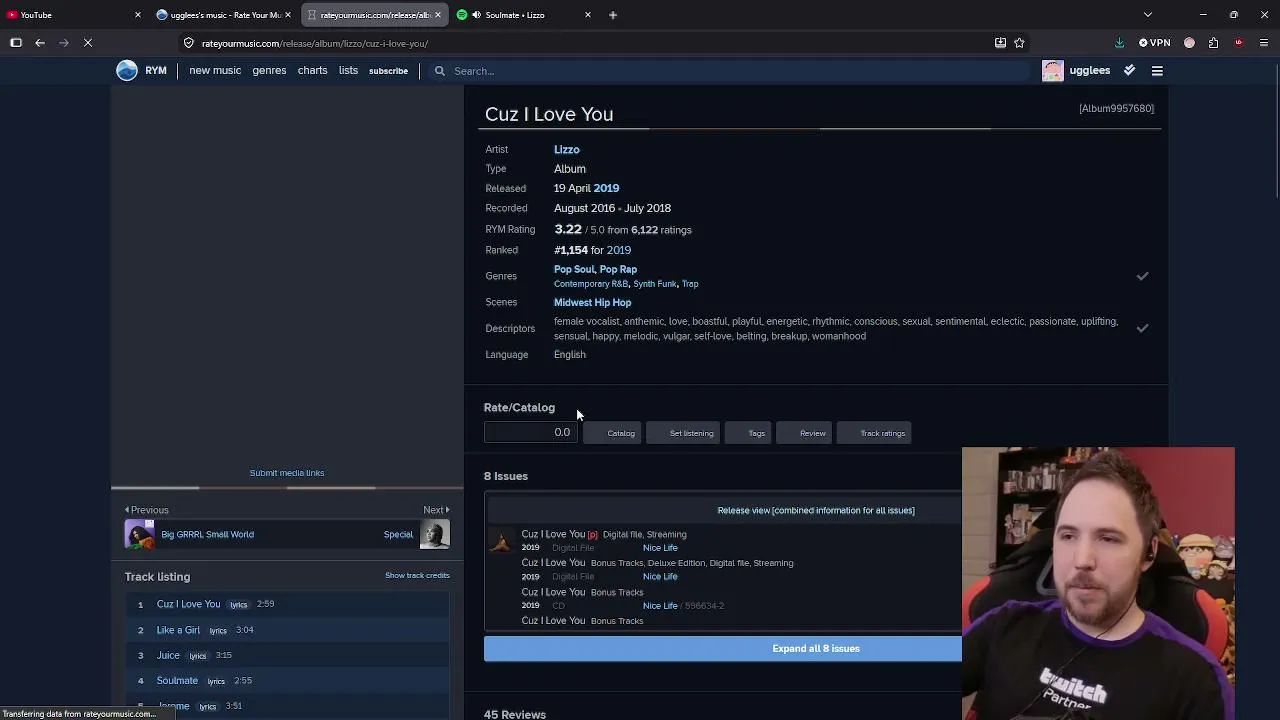Open the lists menu
1280x720 pixels.
pos(348,71)
